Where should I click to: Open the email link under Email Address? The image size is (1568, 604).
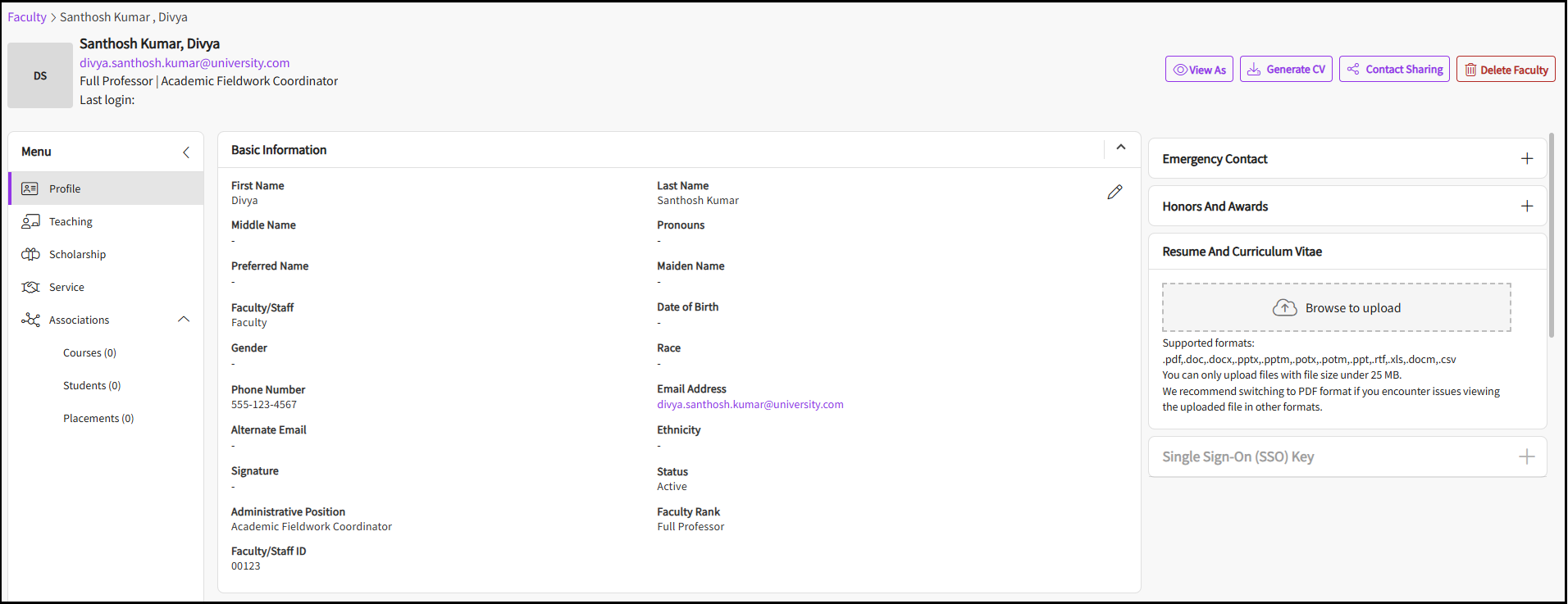(x=750, y=405)
